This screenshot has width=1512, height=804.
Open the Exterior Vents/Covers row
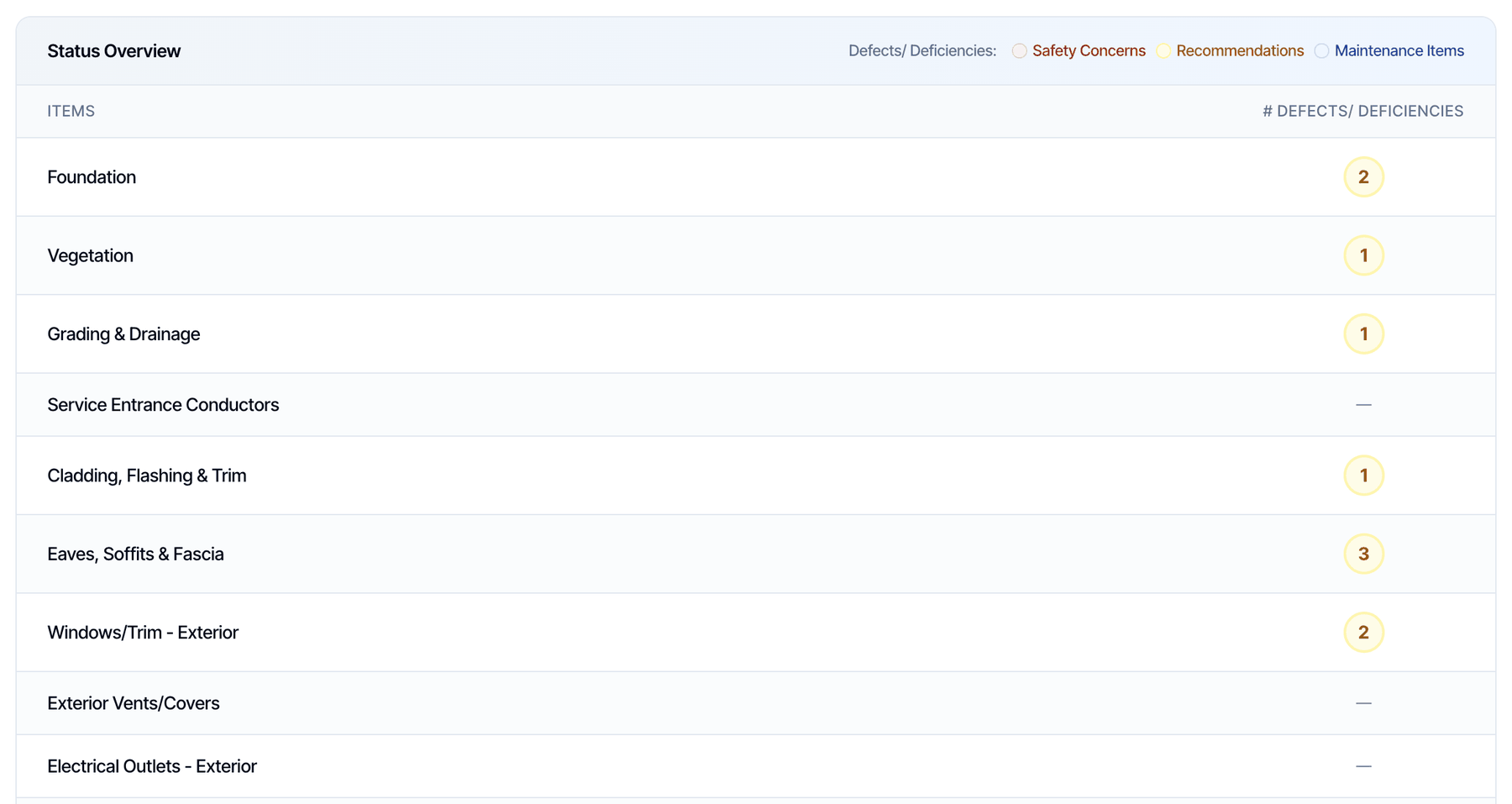click(x=756, y=703)
